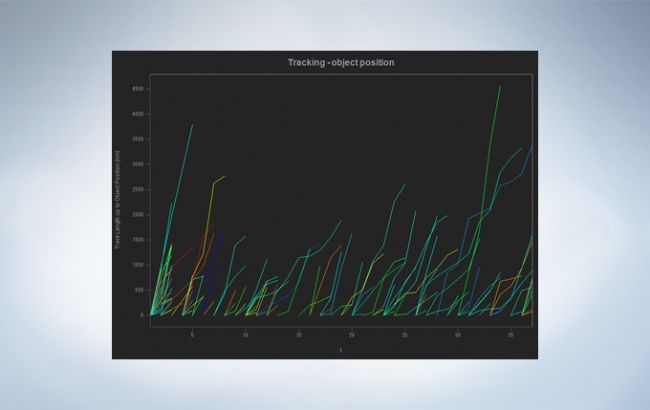The height and width of the screenshot is (410, 650).
Task: Select the 3500 tick on the vertical axis
Action: 140,138
